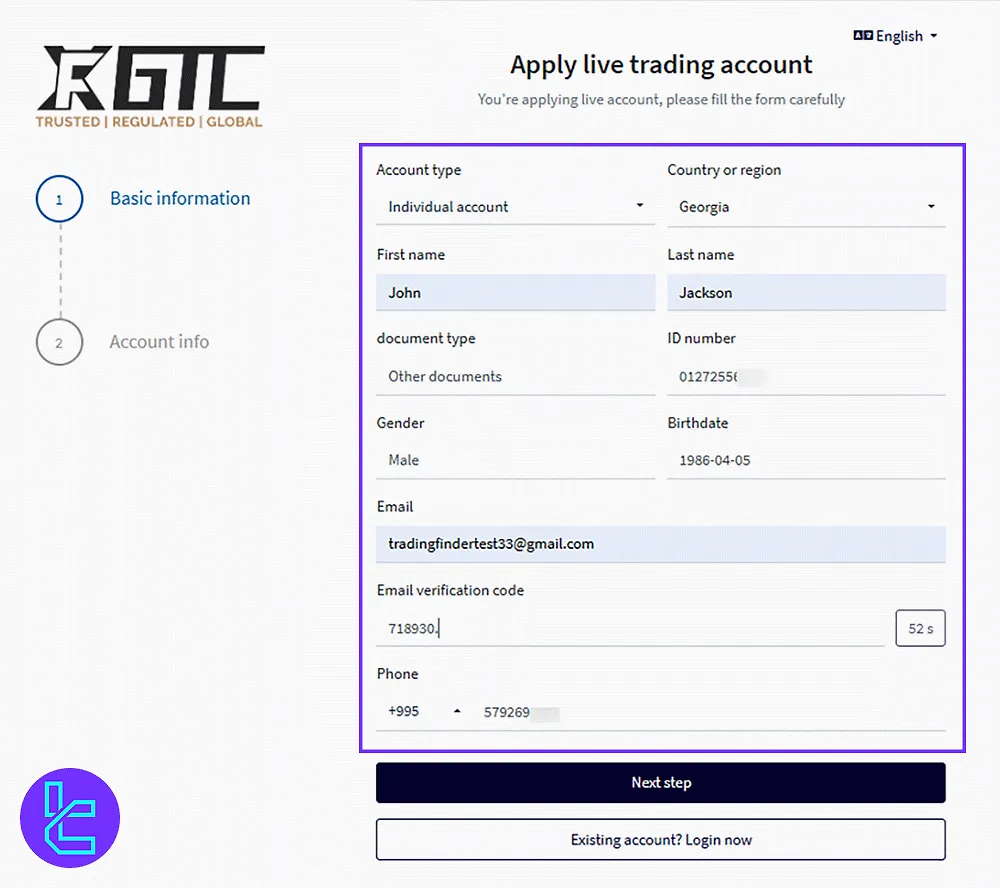Click the GTC logo
Screen dimensions: 1000x888
pos(150,87)
